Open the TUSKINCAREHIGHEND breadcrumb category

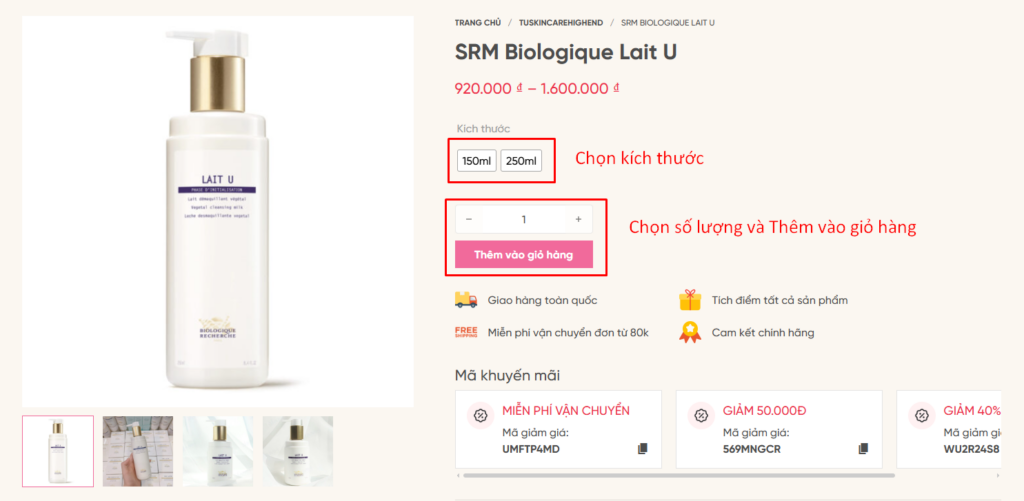point(561,22)
